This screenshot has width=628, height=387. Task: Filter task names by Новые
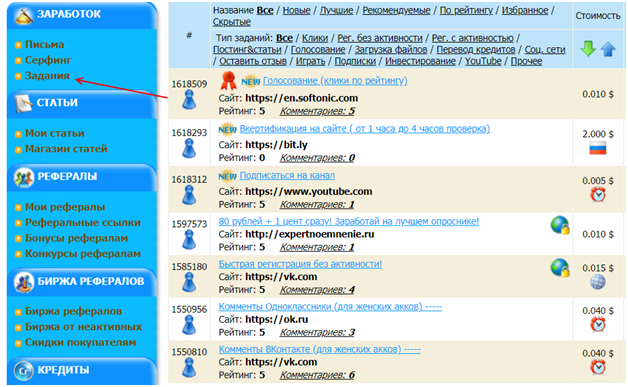[x=296, y=10]
